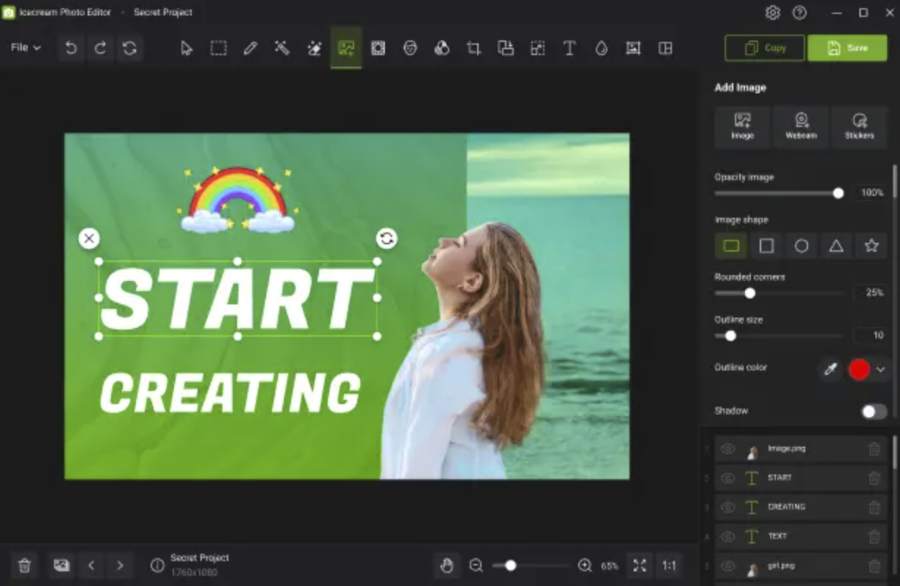Select the draw pencil tool
Viewport: 900px width, 586px height.
[x=250, y=48]
